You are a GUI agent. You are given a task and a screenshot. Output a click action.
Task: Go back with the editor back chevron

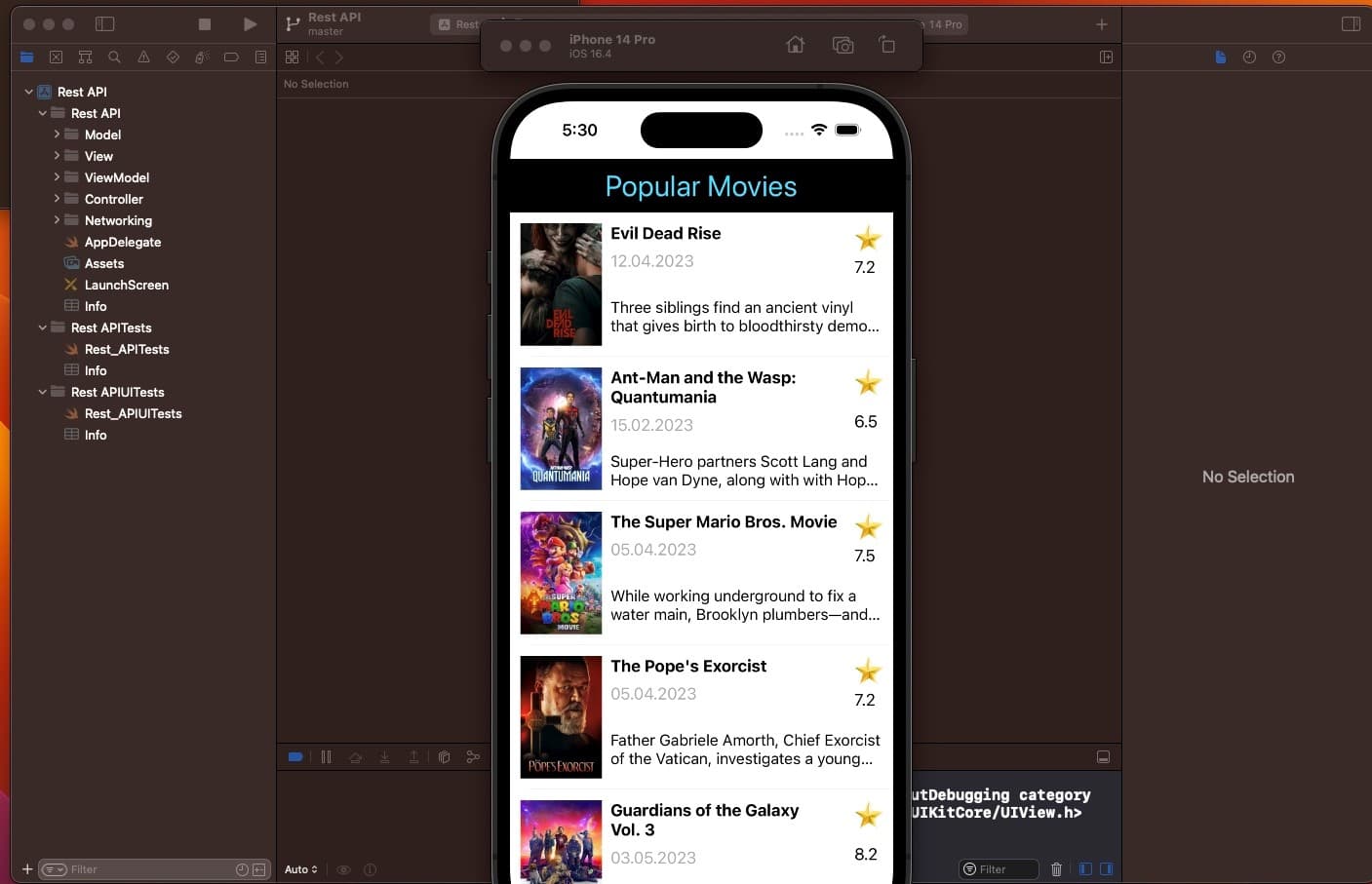[320, 58]
